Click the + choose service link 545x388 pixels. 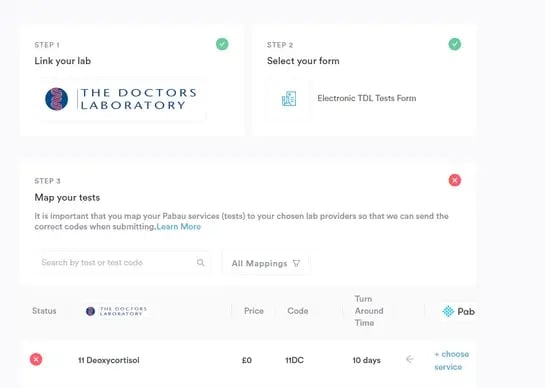452,361
